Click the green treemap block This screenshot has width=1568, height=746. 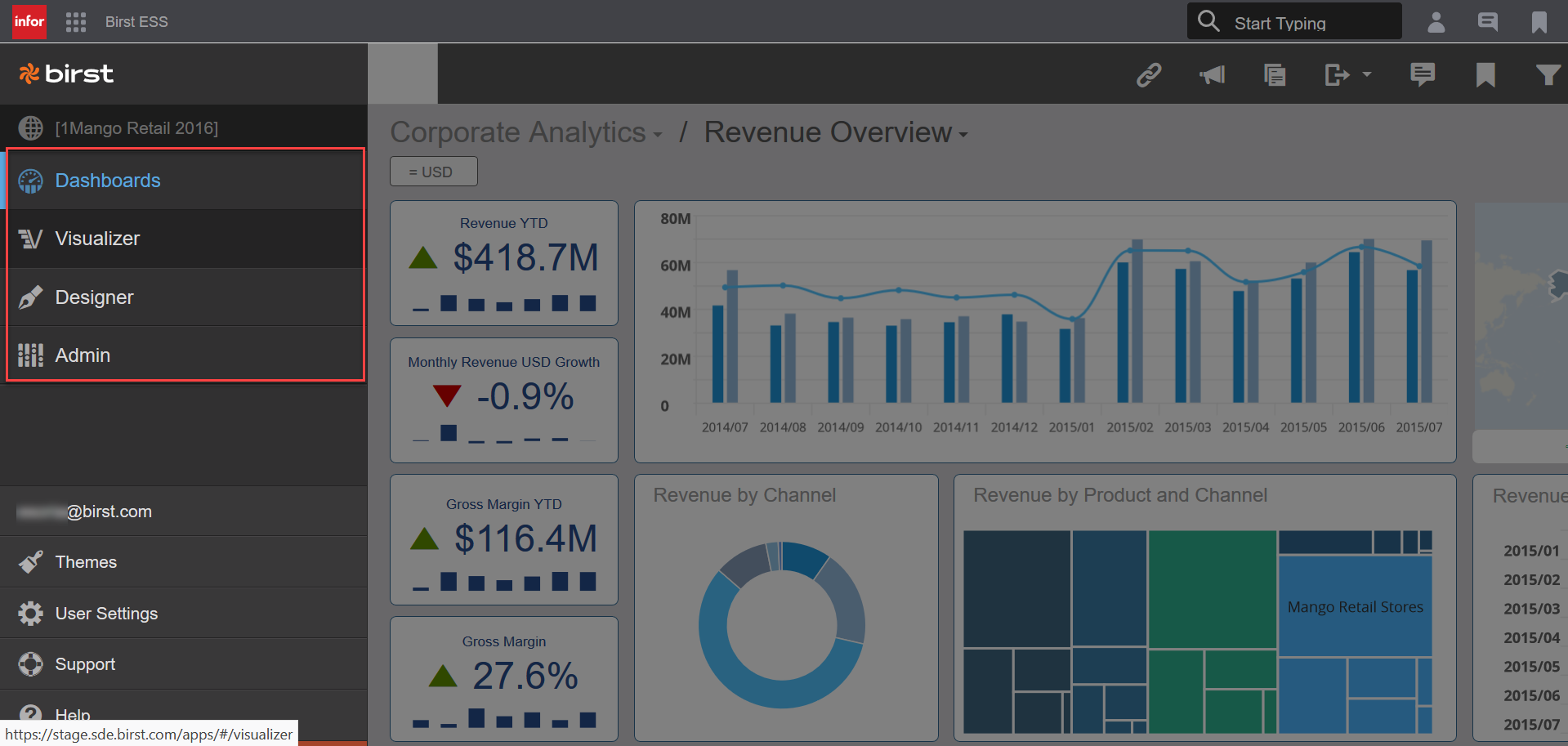(1213, 590)
